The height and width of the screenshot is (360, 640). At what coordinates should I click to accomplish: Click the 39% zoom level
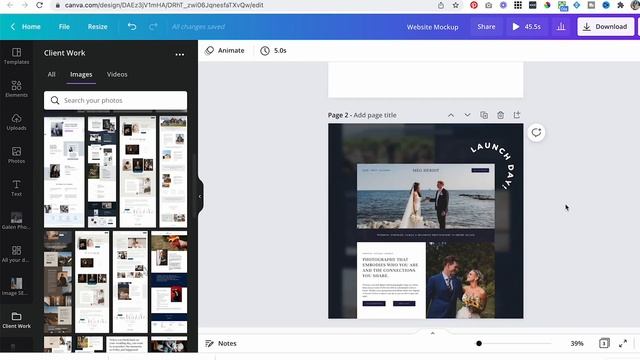point(577,343)
